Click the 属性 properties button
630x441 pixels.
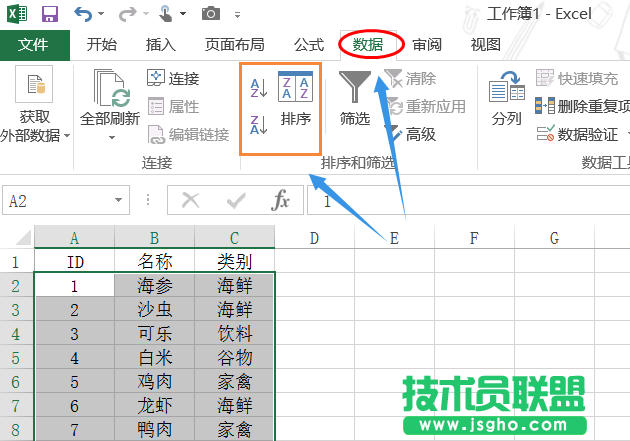coord(173,106)
